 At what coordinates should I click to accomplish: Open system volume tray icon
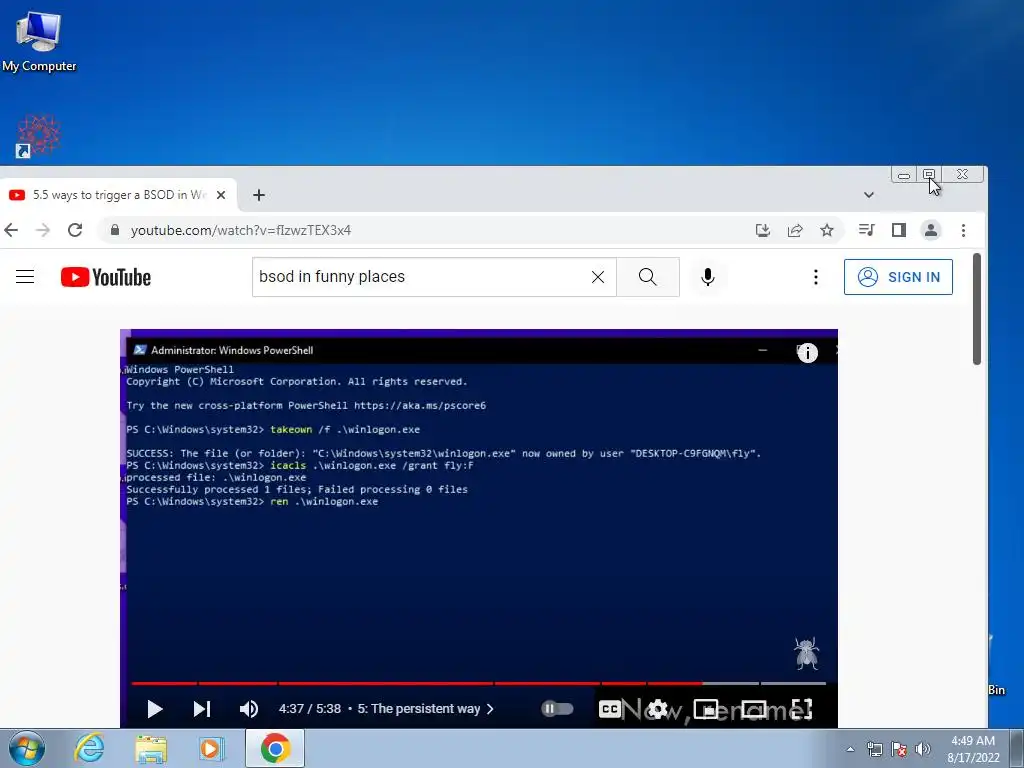click(x=923, y=749)
